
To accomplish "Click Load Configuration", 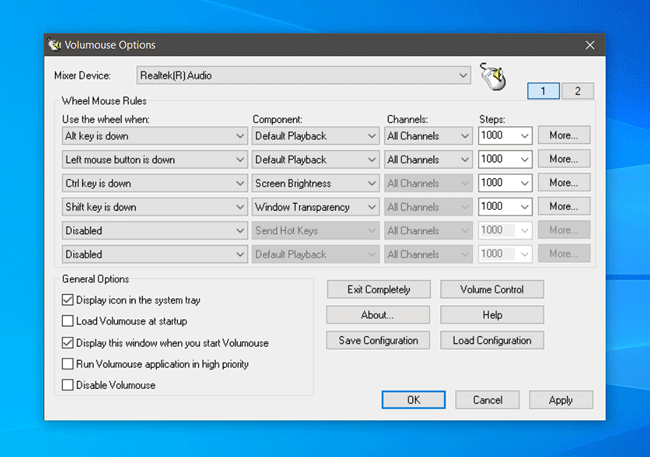I will click(492, 340).
